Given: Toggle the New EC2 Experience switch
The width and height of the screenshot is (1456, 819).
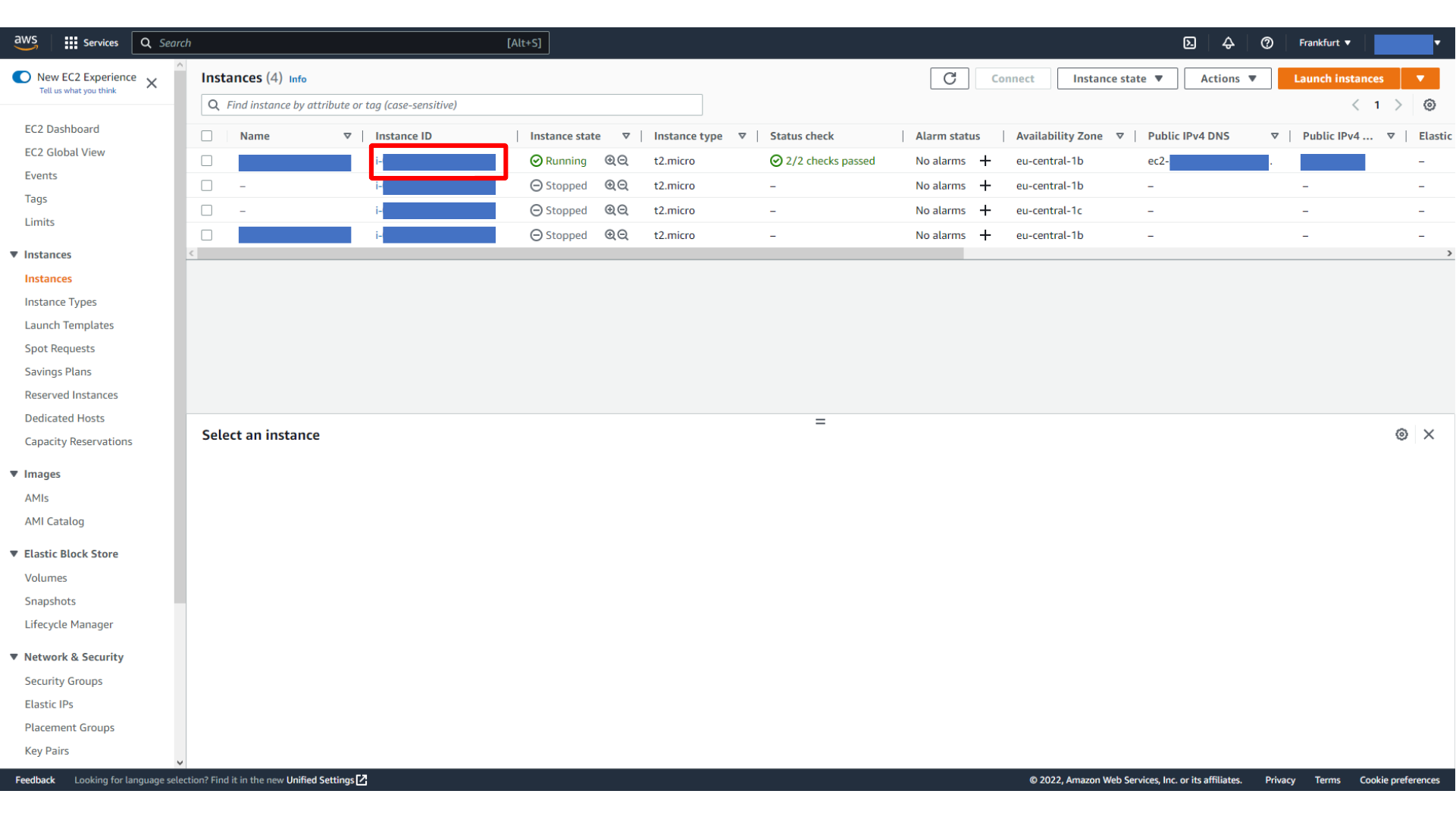Looking at the screenshot, I should click(x=21, y=77).
